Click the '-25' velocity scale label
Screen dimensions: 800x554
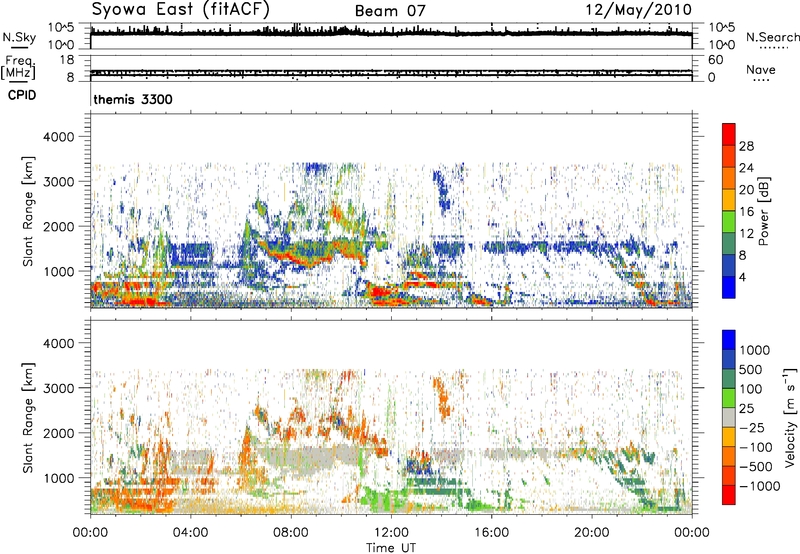click(752, 428)
